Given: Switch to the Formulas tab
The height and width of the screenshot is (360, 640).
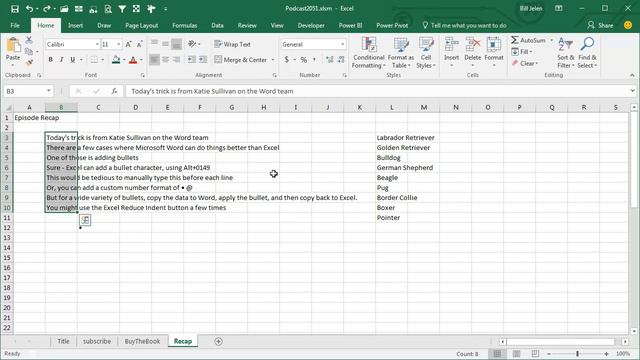Looking at the screenshot, I should coord(184,25).
